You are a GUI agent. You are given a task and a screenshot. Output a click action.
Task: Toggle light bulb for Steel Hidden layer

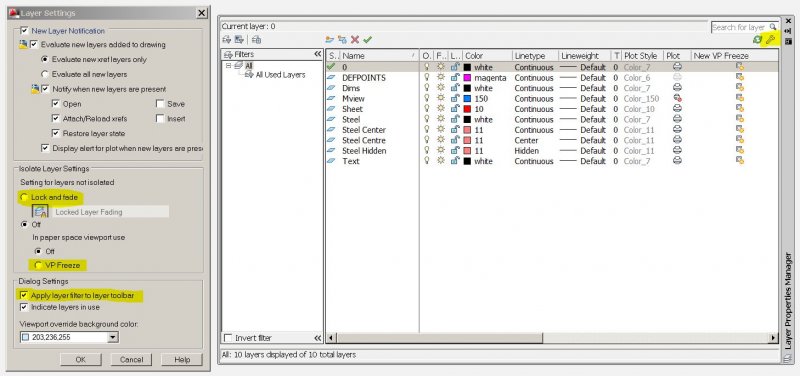tap(427, 151)
